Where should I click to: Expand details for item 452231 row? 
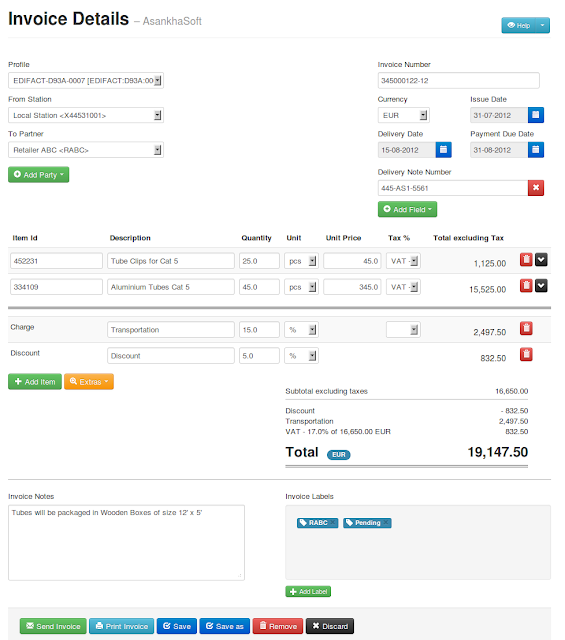(541, 260)
